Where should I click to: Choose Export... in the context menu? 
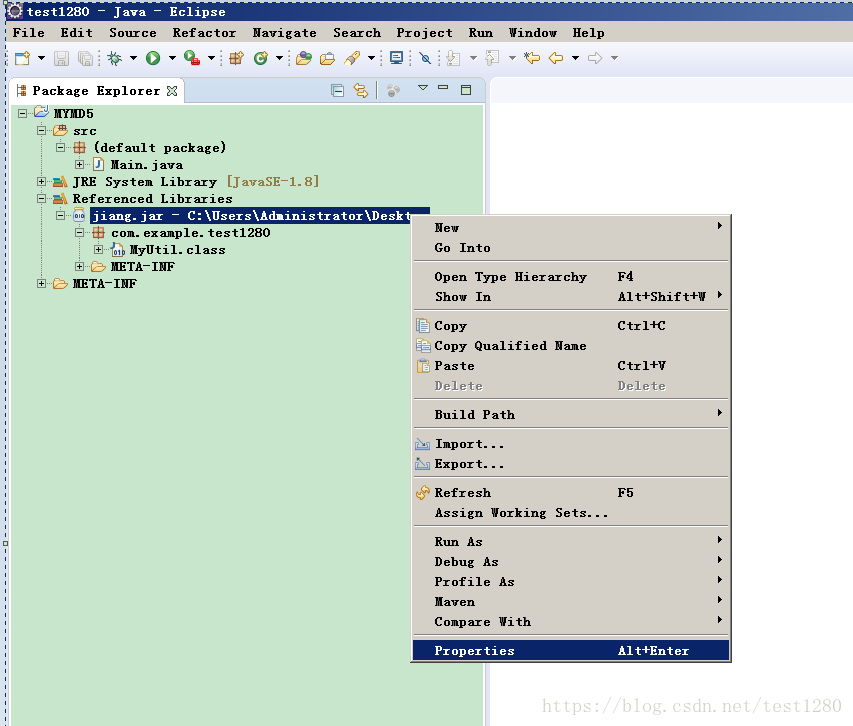[x=571, y=464]
